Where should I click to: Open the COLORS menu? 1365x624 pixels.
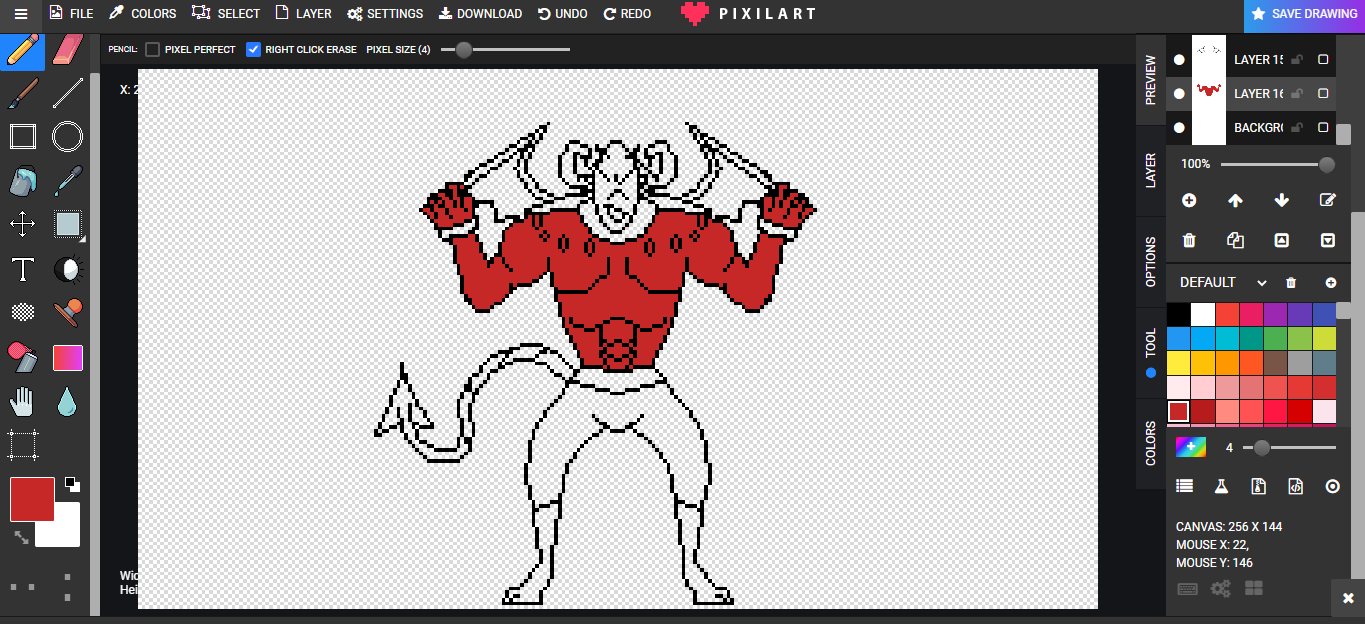click(x=142, y=14)
